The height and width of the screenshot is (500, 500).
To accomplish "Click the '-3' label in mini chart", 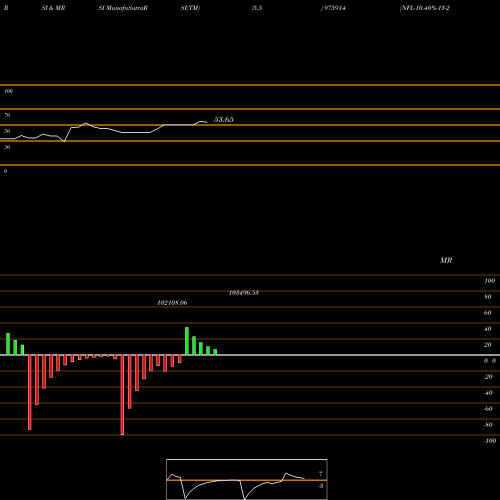I will point(321,486).
